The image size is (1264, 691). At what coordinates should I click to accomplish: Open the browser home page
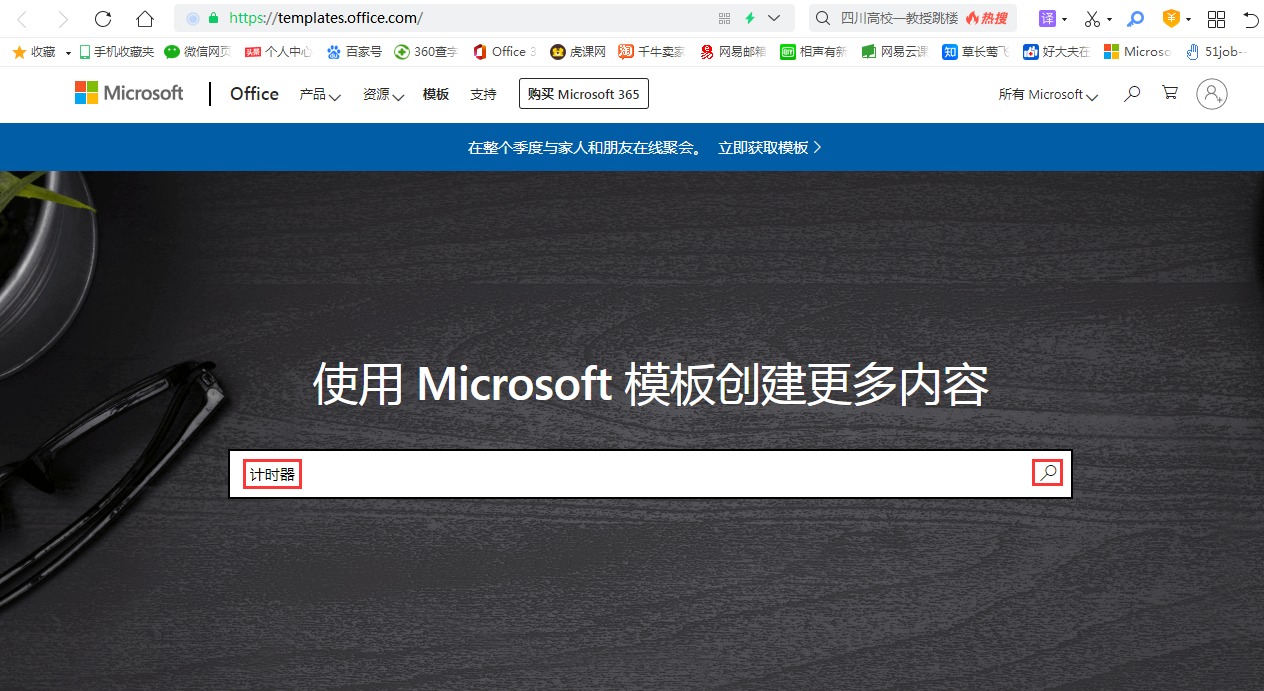(145, 19)
